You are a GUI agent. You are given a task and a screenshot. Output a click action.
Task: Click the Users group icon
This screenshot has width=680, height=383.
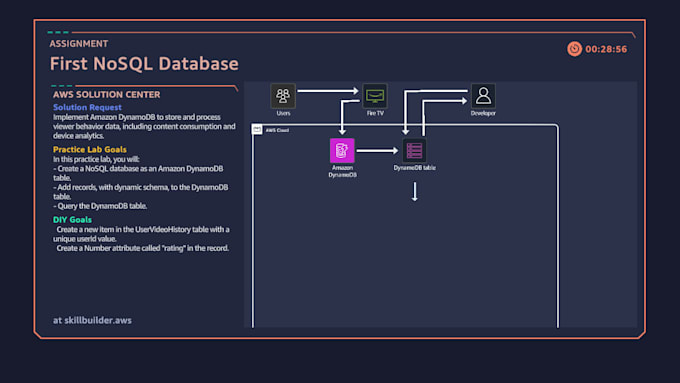point(283,95)
